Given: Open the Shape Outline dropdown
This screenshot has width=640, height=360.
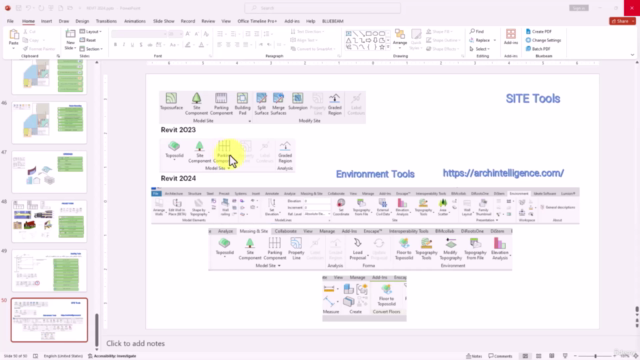Looking at the screenshot, I should (x=443, y=40).
